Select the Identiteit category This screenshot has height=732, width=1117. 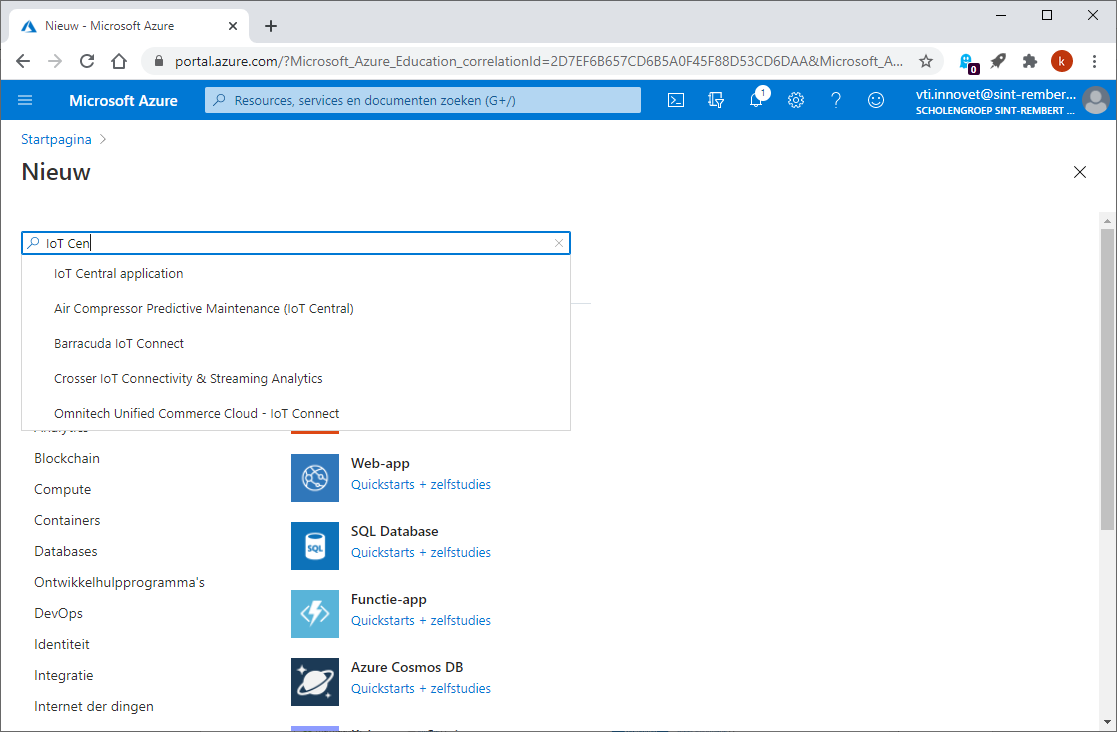point(62,644)
